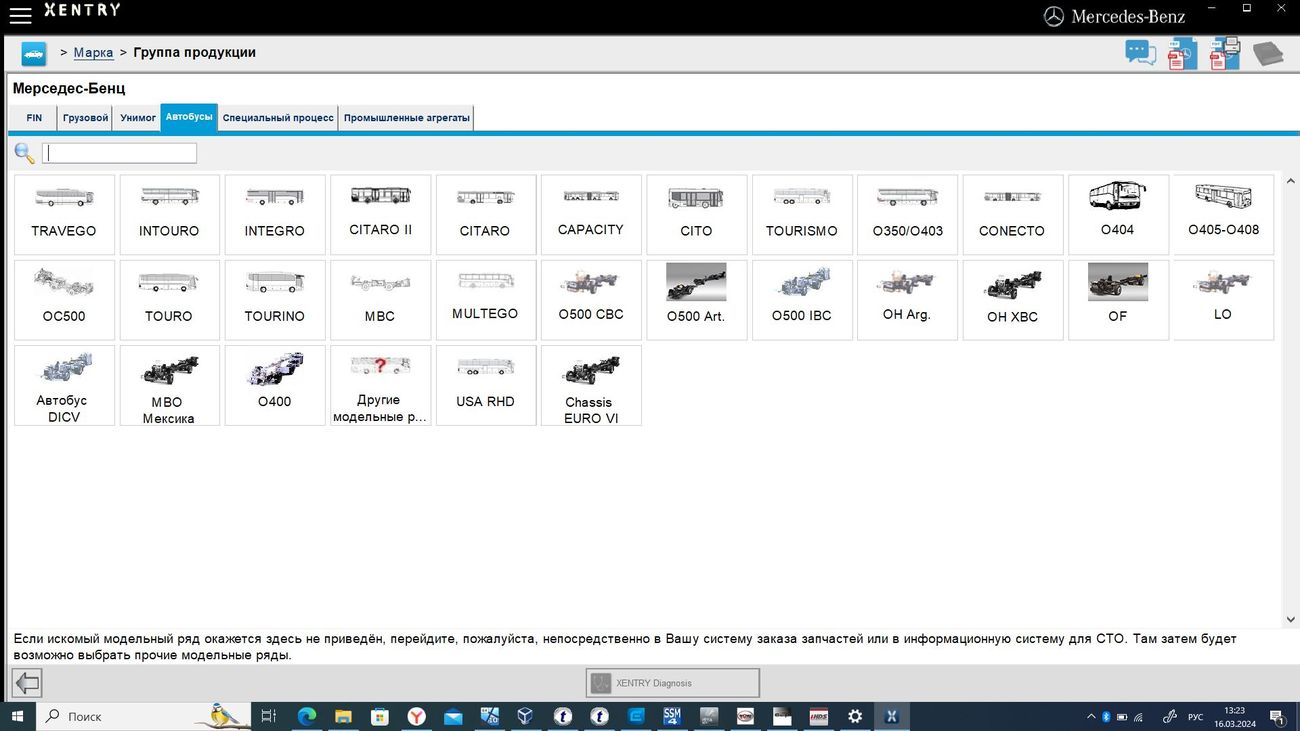The width and height of the screenshot is (1300, 731).
Task: Pick the CAPACITY bus tile
Action: click(591, 215)
